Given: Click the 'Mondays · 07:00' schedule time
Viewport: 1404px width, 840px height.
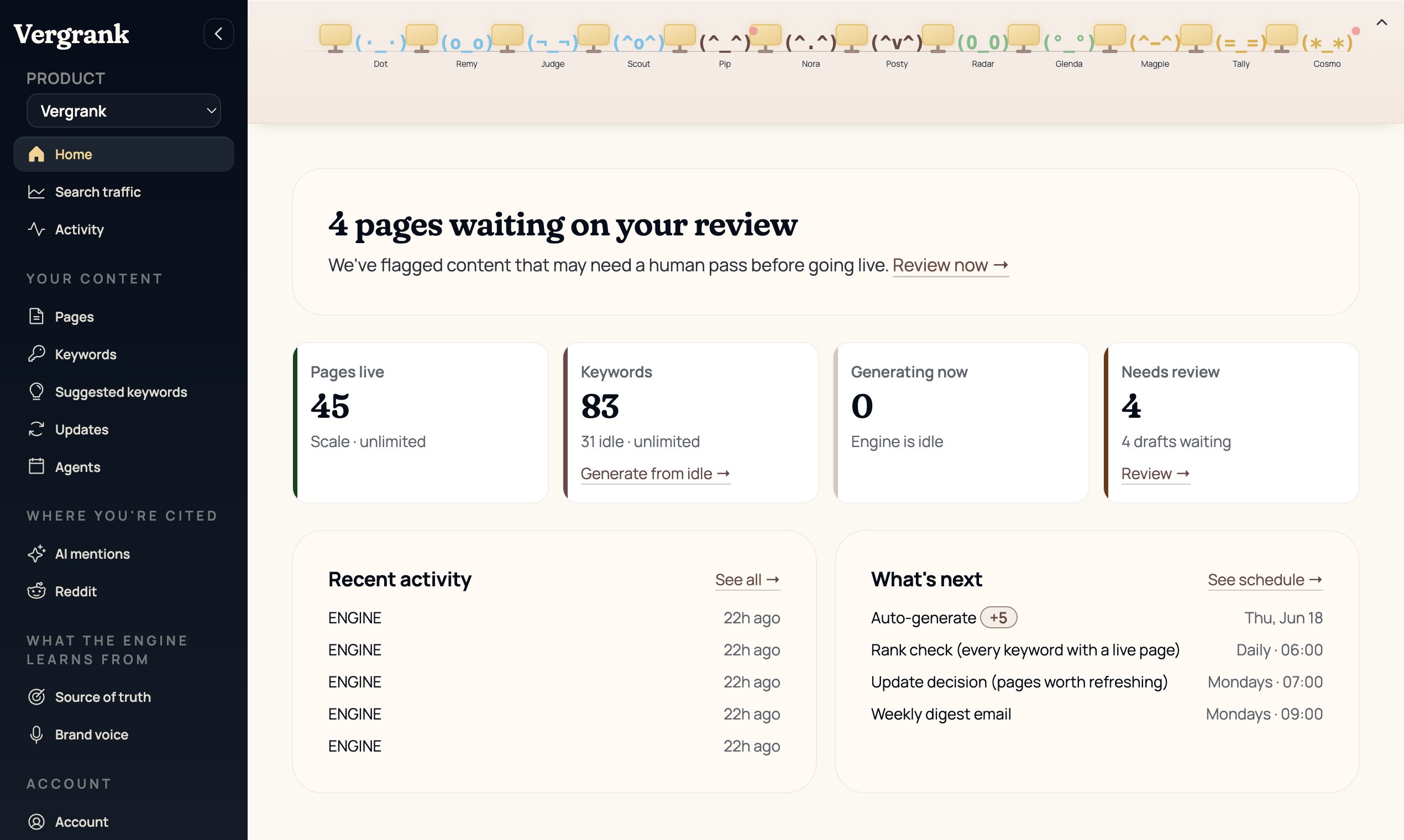Looking at the screenshot, I should (1265, 682).
